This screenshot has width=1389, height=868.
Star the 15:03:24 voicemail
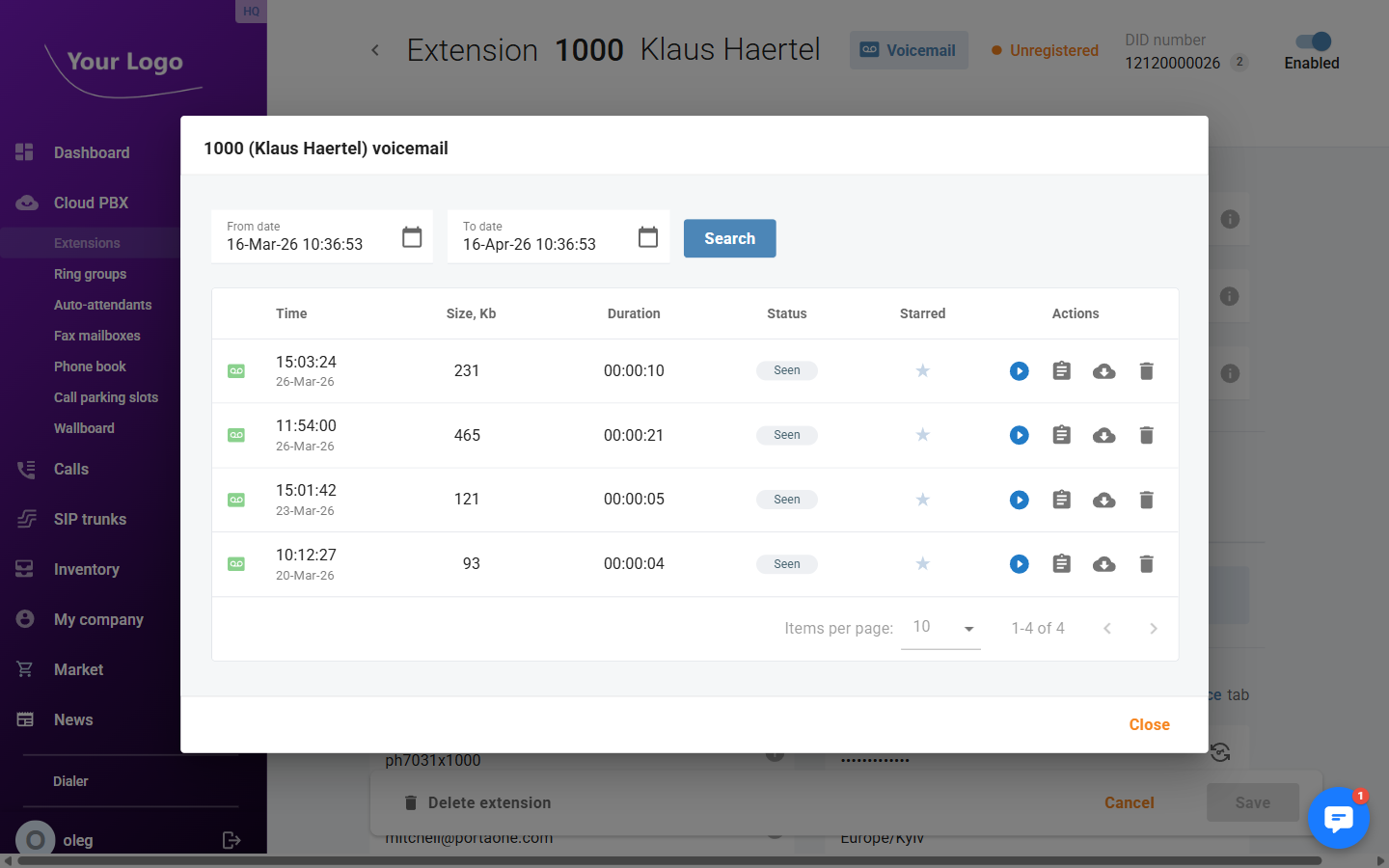click(922, 371)
